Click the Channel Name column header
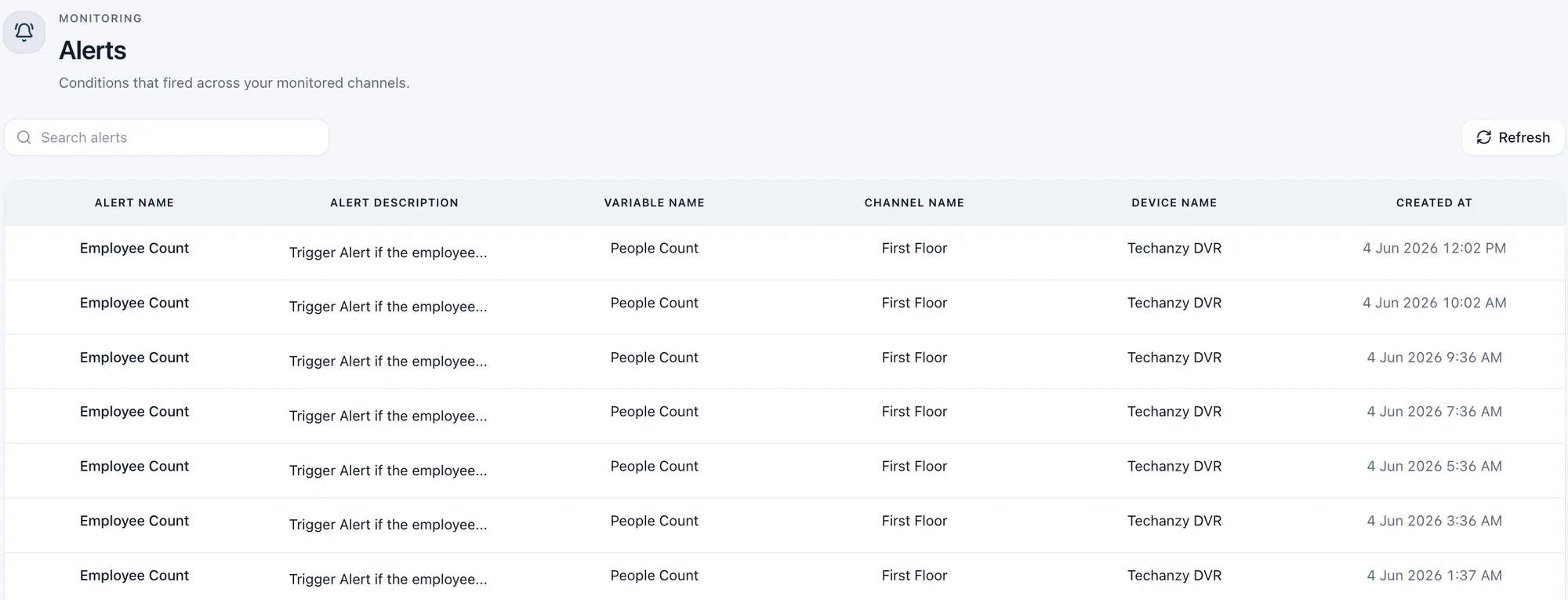This screenshot has height=600, width=1568. coord(914,202)
